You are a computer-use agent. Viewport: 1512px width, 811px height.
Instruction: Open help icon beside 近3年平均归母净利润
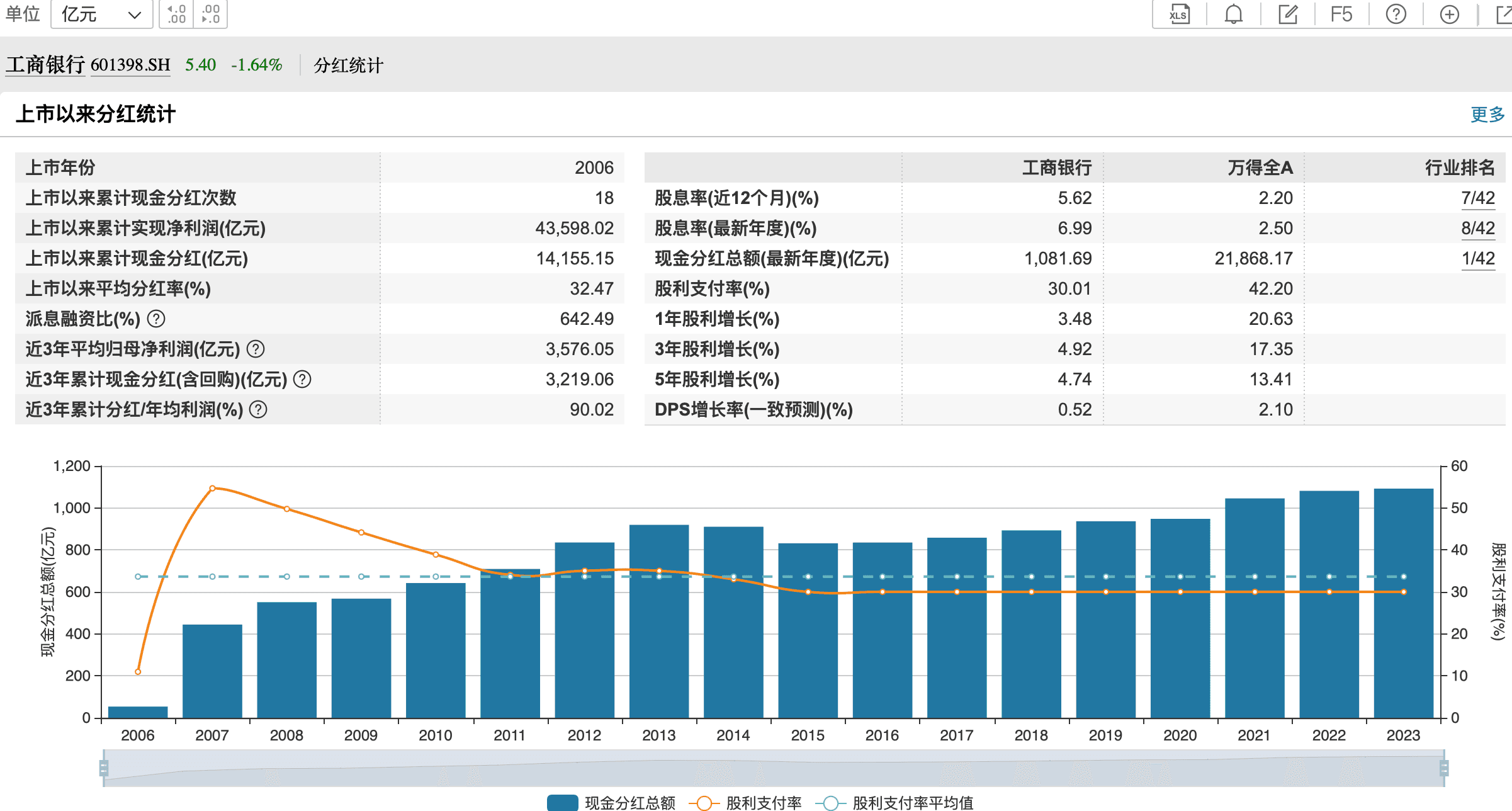coord(256,349)
